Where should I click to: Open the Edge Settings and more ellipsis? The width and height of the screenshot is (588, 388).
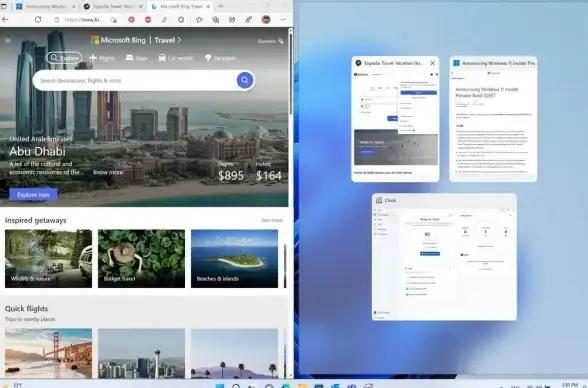(283, 19)
